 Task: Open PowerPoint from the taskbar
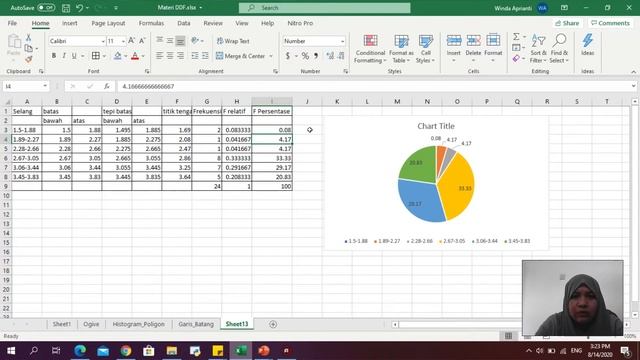pyautogui.click(x=264, y=351)
